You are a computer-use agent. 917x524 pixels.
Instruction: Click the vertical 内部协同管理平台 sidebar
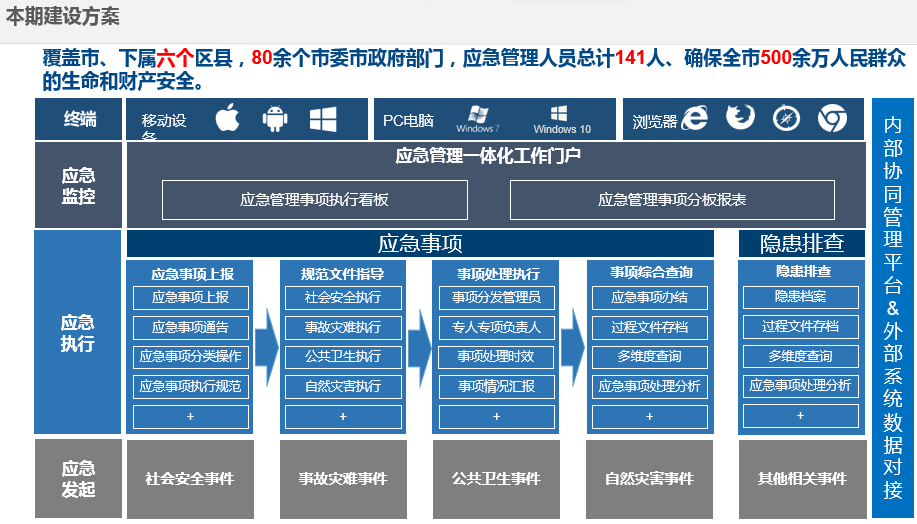pos(892,308)
